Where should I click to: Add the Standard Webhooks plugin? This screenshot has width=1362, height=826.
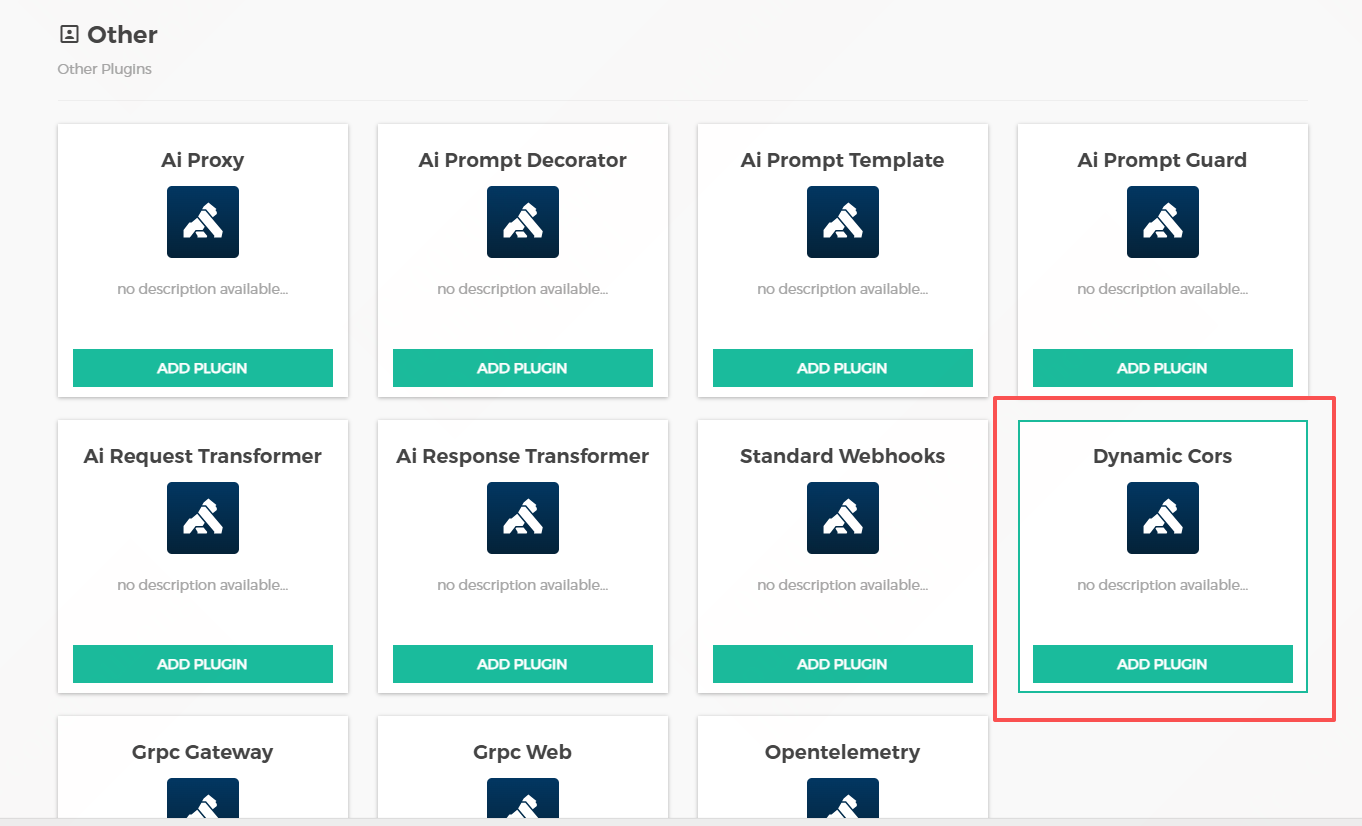[x=843, y=664]
